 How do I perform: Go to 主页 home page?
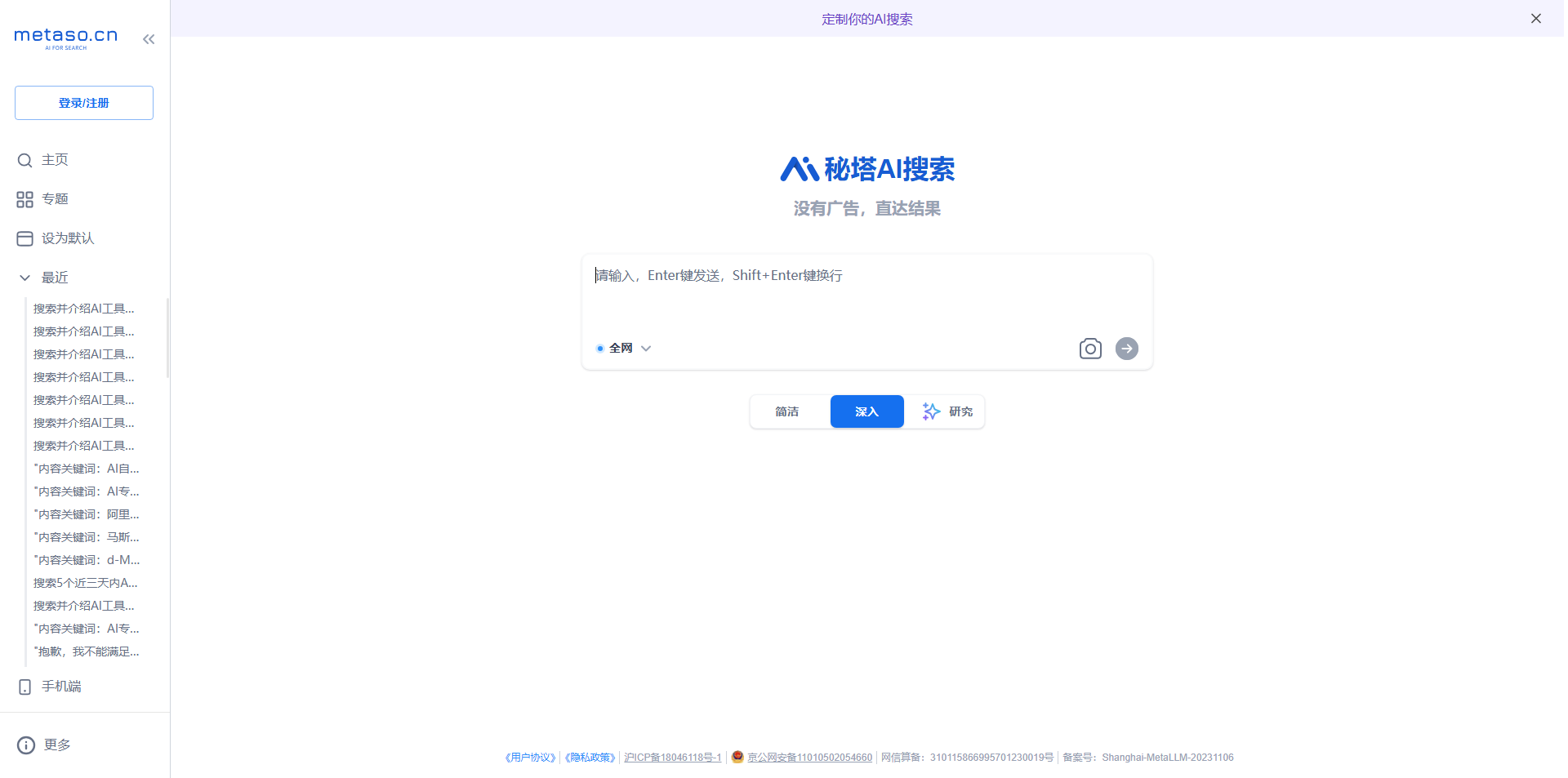click(x=43, y=160)
